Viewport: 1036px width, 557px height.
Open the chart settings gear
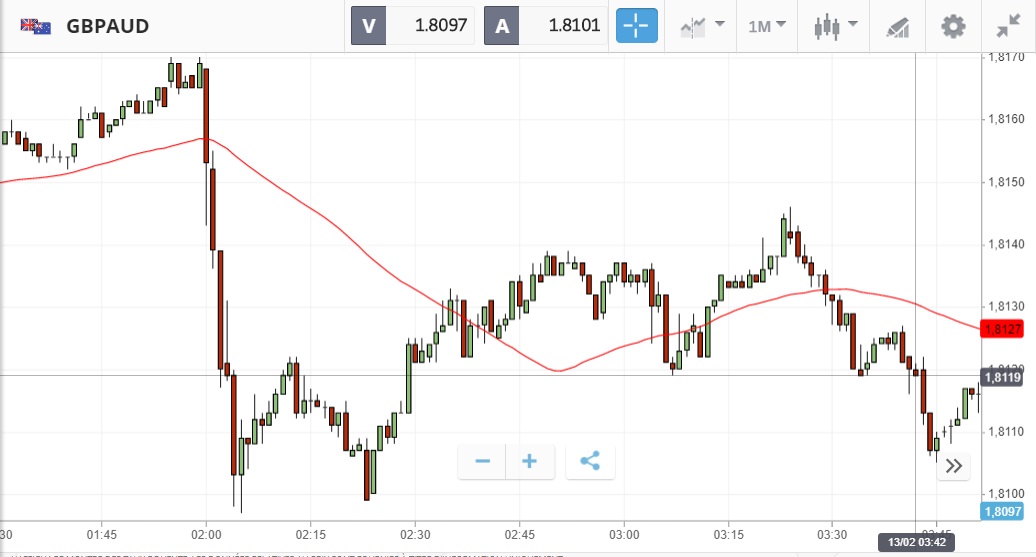pos(953,26)
